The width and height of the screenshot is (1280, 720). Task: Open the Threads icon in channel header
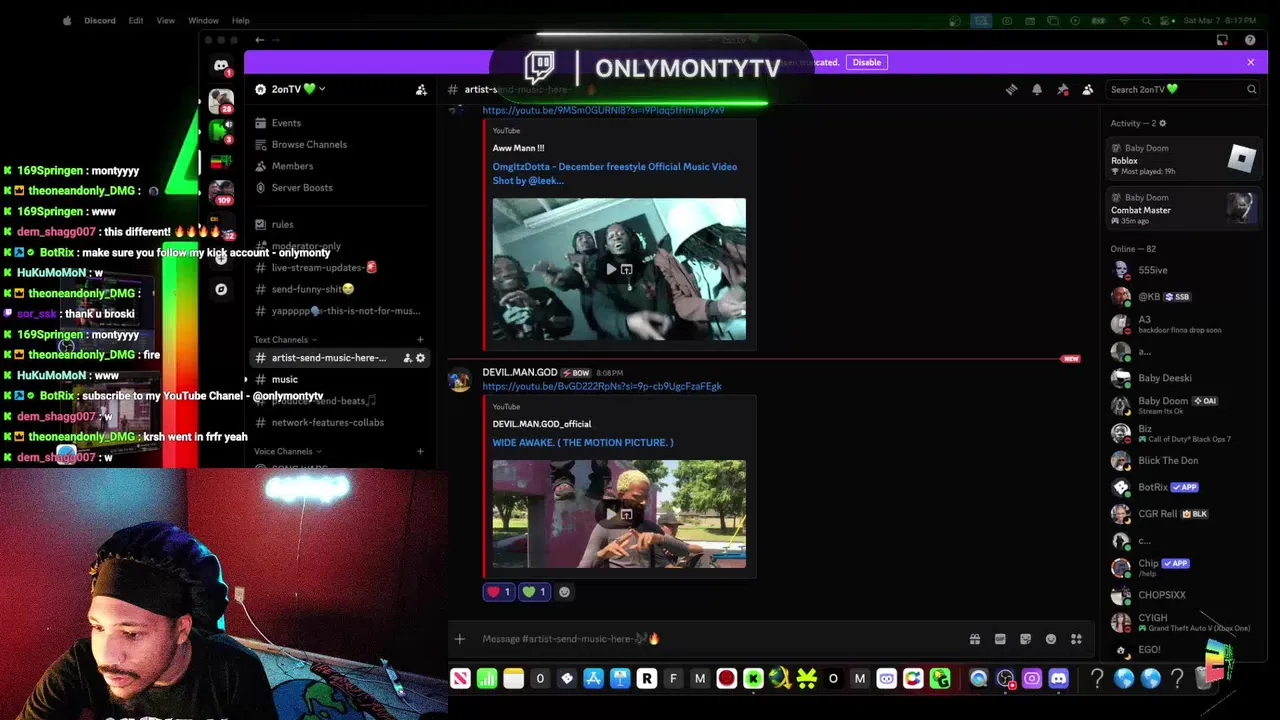tap(1011, 89)
